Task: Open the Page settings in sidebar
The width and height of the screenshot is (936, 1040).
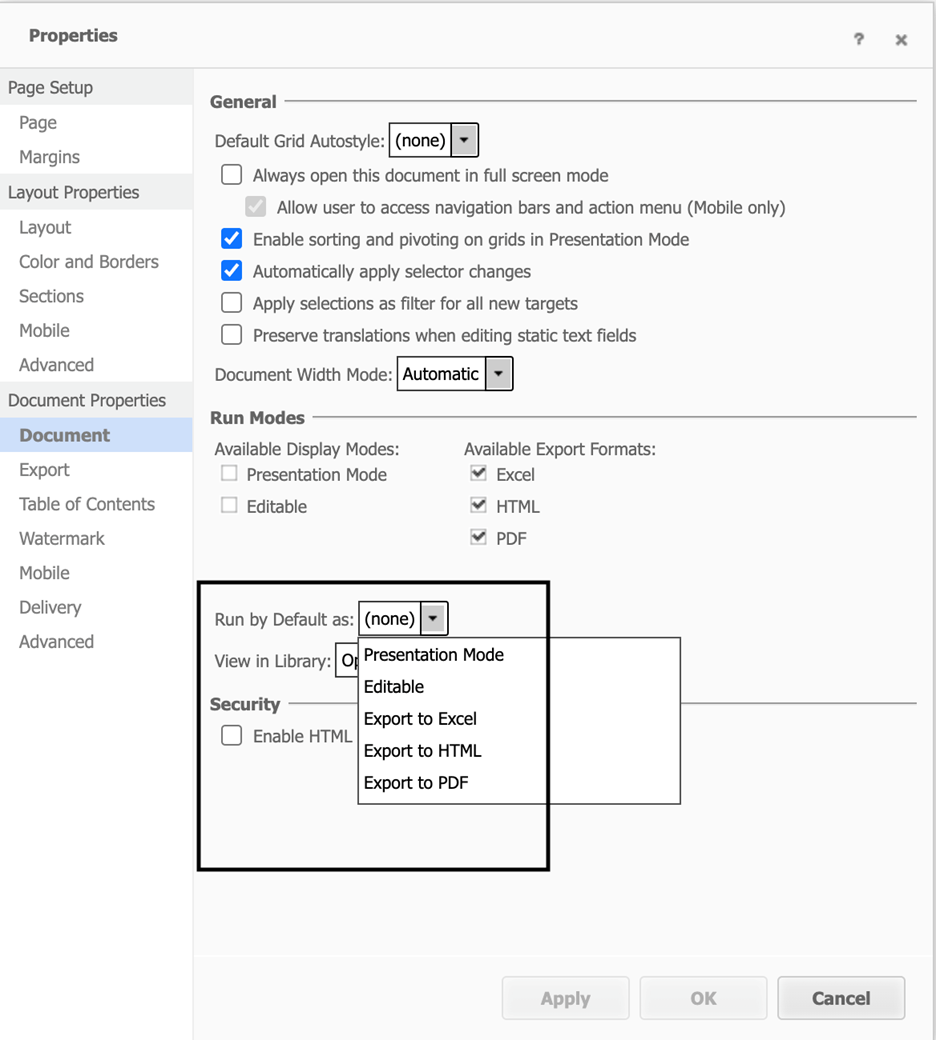Action: click(x=96, y=122)
